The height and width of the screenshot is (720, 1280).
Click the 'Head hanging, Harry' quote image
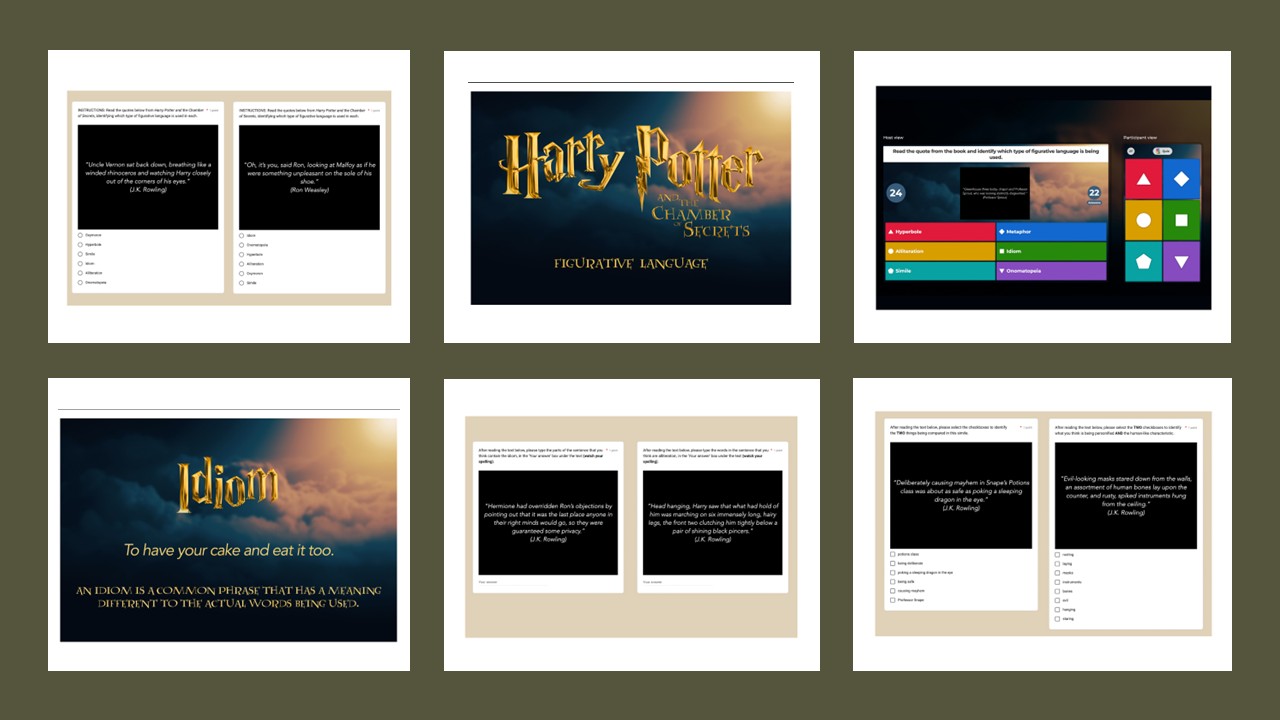(x=711, y=523)
